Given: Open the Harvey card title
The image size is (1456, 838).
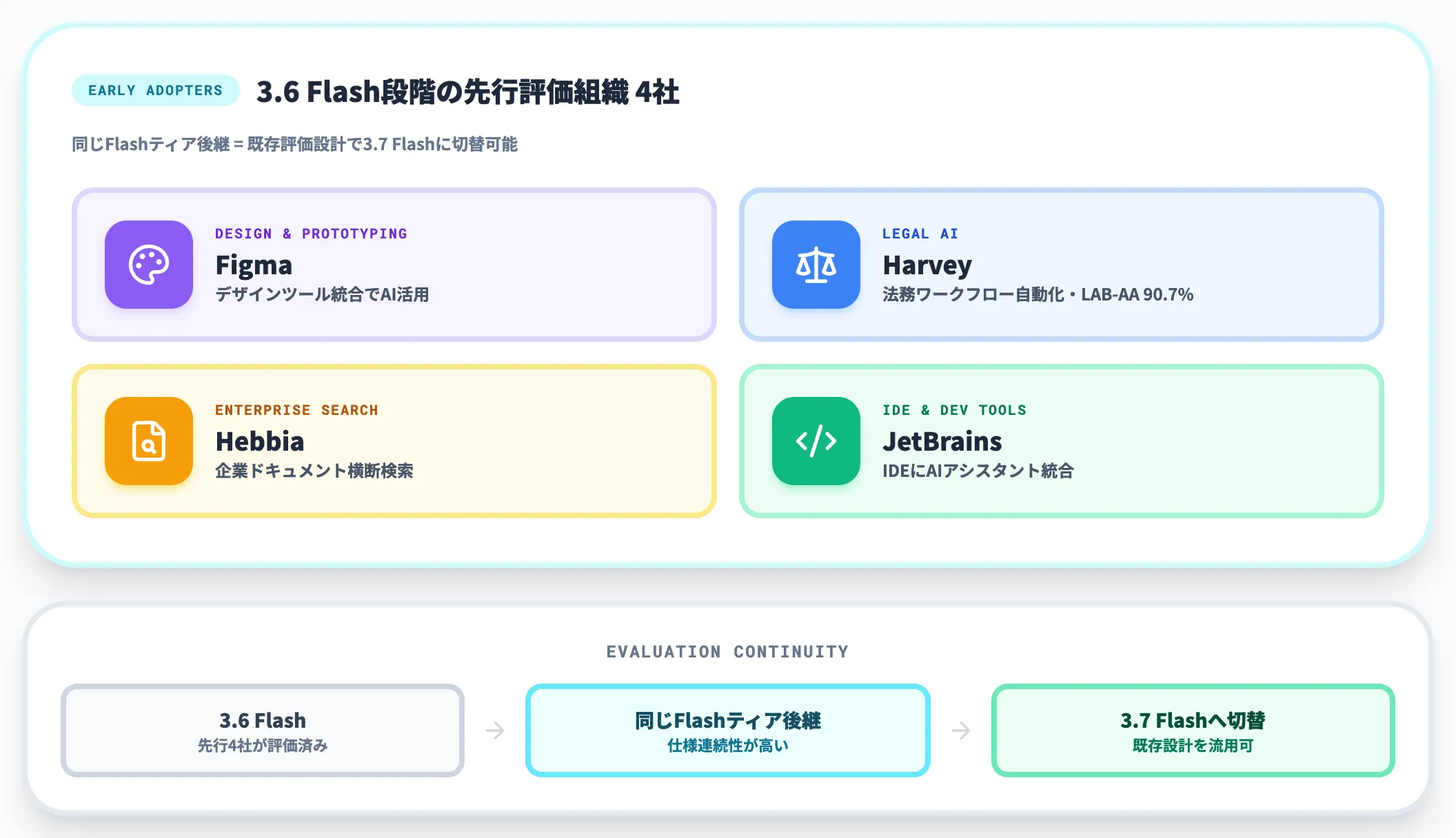Looking at the screenshot, I should [x=927, y=265].
